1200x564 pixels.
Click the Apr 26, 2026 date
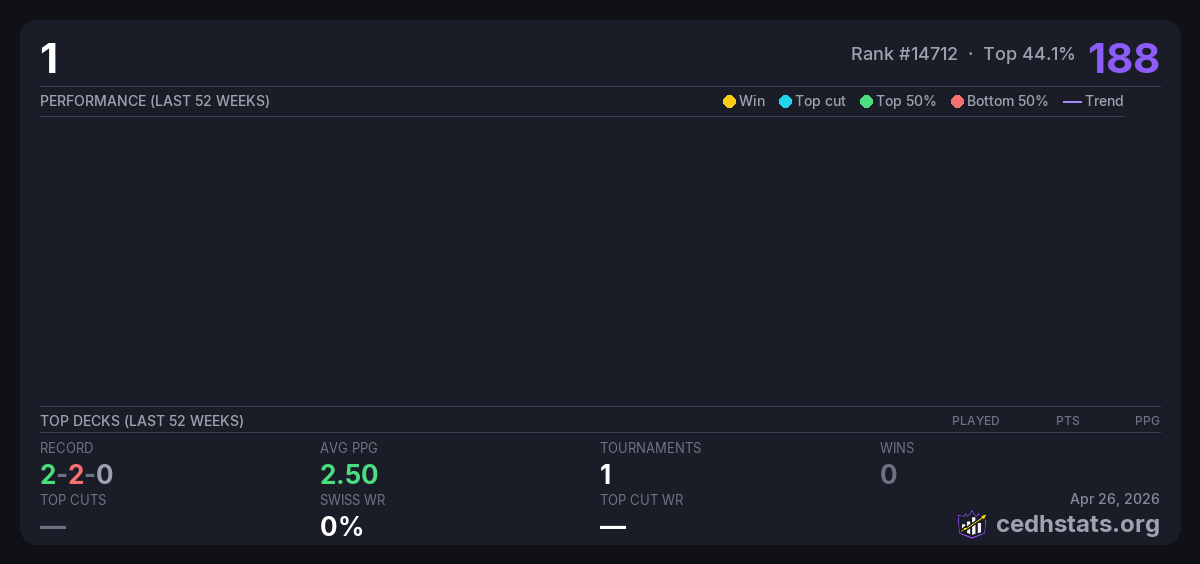(x=1114, y=499)
